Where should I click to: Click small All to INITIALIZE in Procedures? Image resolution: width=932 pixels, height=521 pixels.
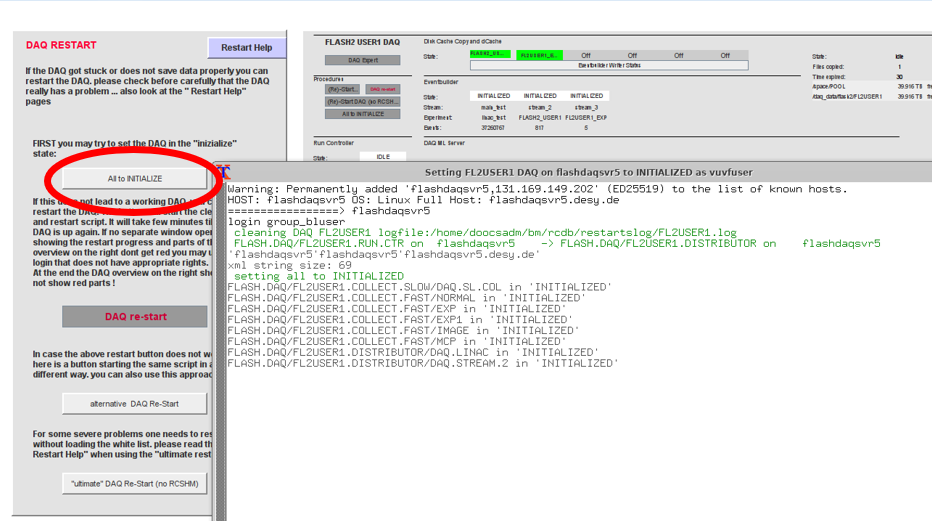[x=362, y=114]
